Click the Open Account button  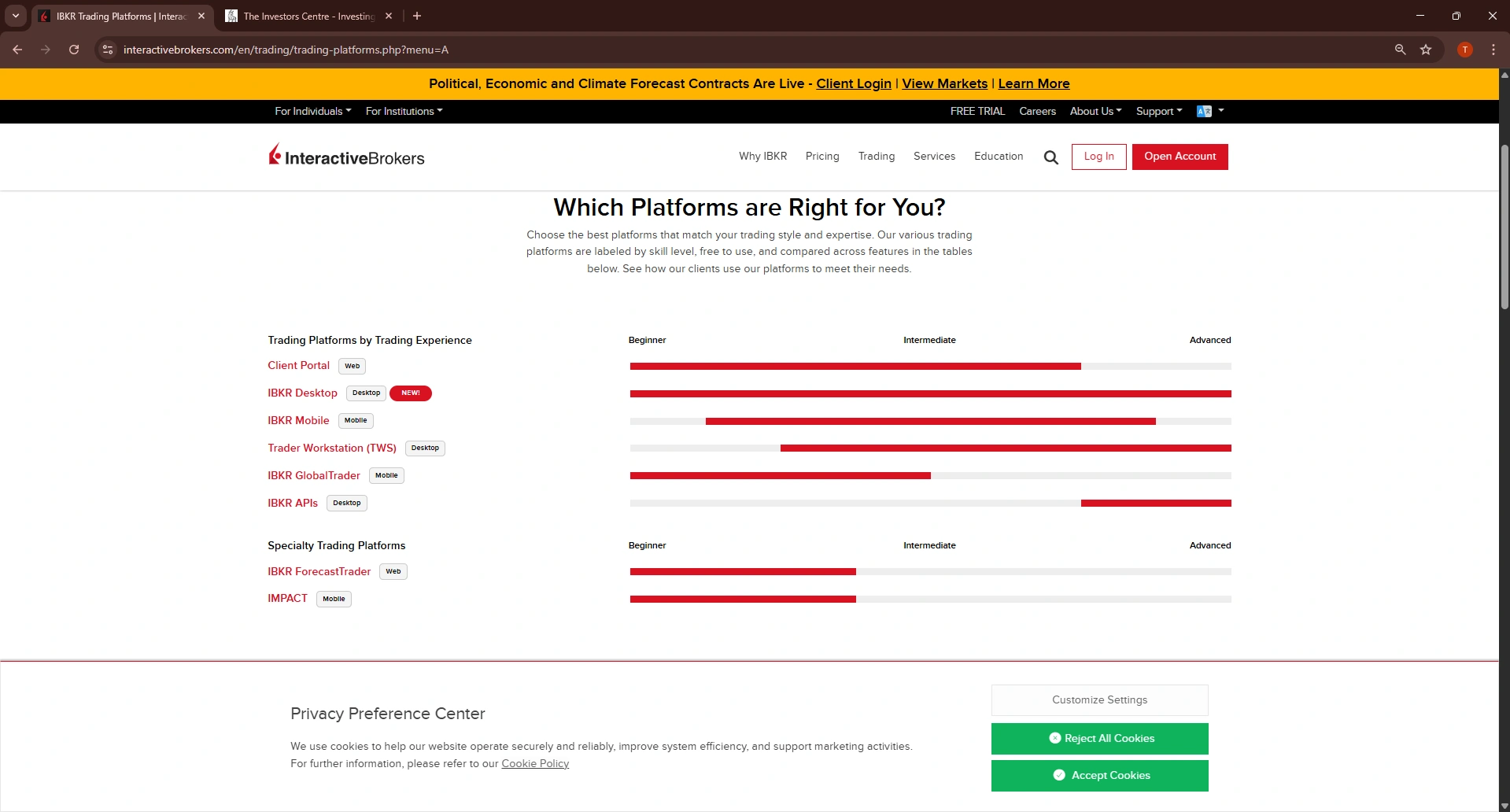pyautogui.click(x=1180, y=157)
